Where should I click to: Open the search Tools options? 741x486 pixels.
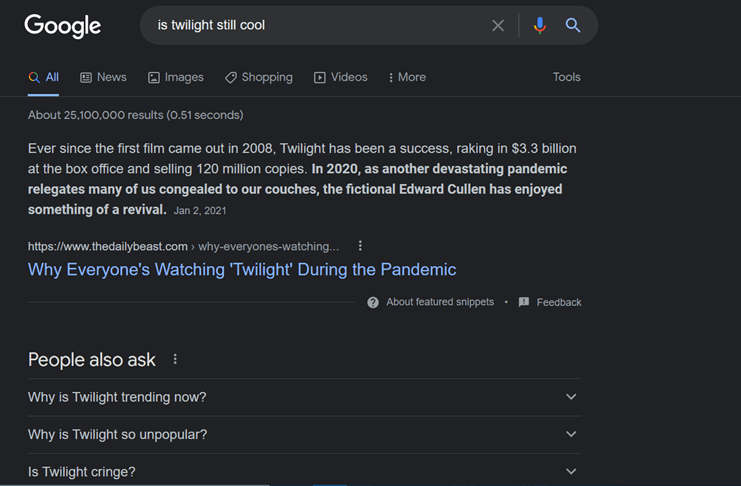click(x=567, y=77)
